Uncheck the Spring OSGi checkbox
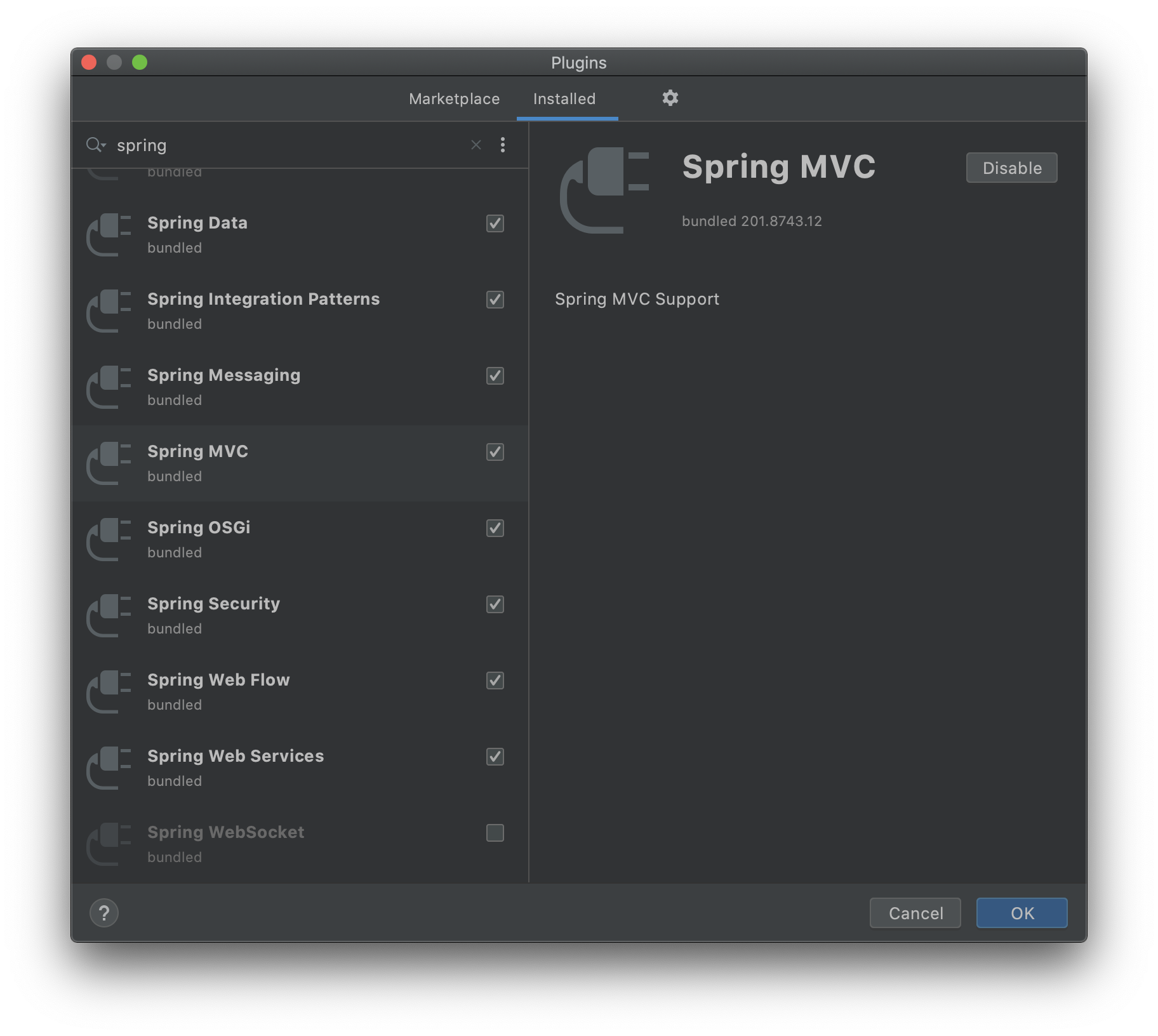The width and height of the screenshot is (1158, 1036). [495, 528]
